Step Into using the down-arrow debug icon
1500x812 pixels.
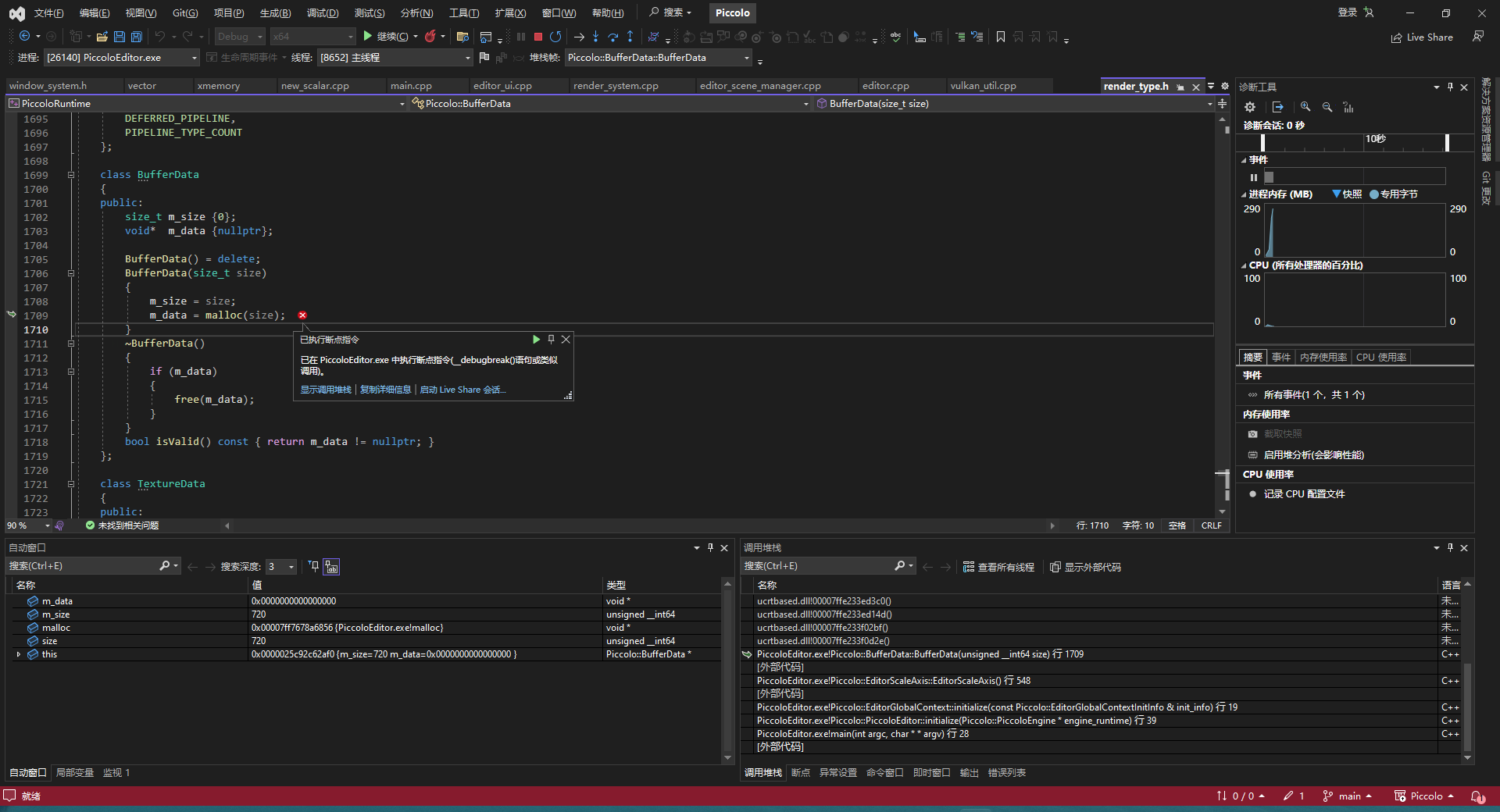[x=595, y=37]
